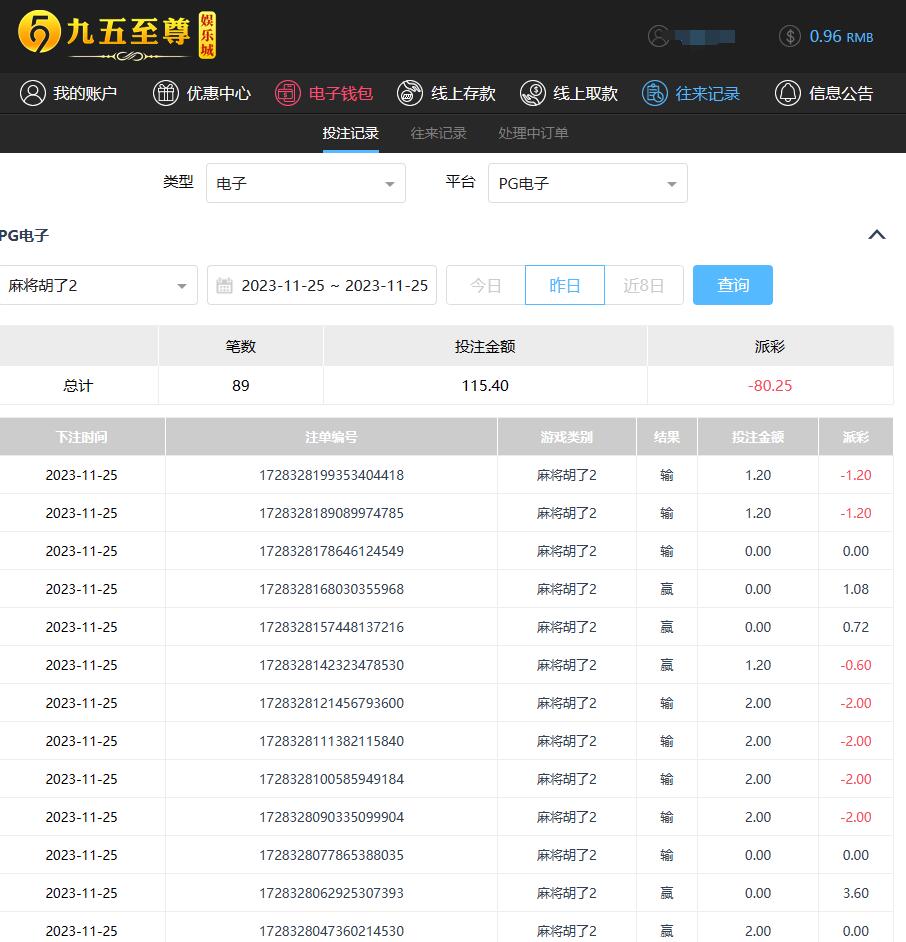The height and width of the screenshot is (942, 906).
Task: Click the transaction records icon
Action: click(x=655, y=93)
